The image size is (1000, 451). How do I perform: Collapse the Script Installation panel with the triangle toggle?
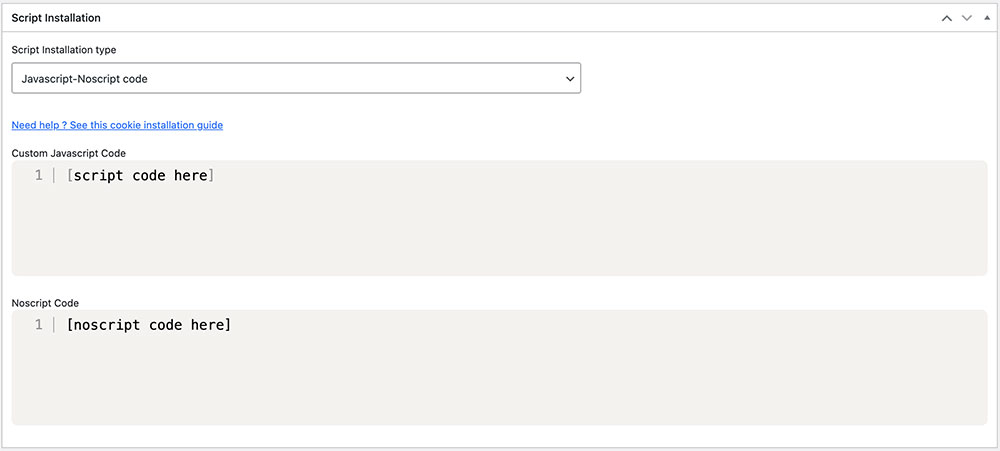point(987,18)
